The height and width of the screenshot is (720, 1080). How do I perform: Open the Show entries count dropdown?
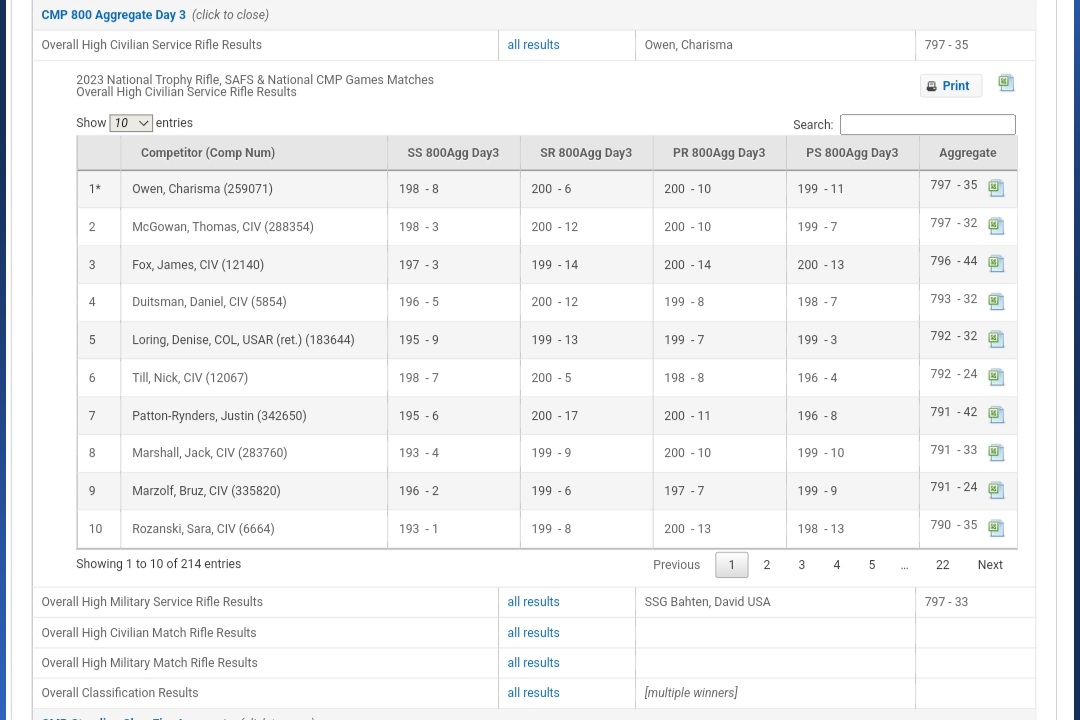pyautogui.click(x=131, y=123)
